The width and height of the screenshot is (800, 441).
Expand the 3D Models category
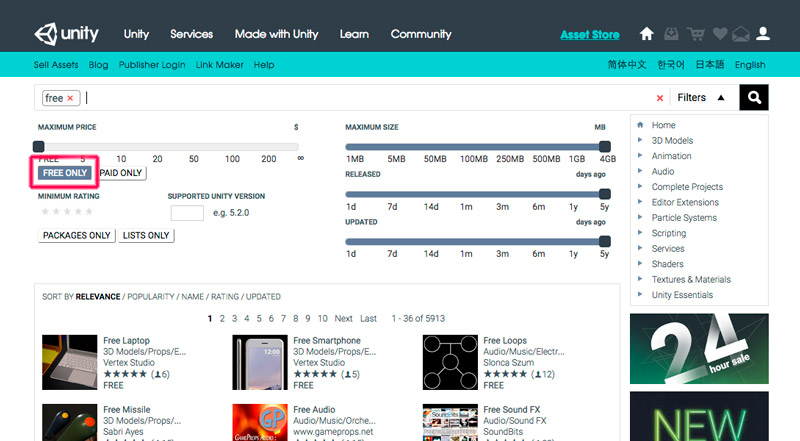click(x=672, y=140)
